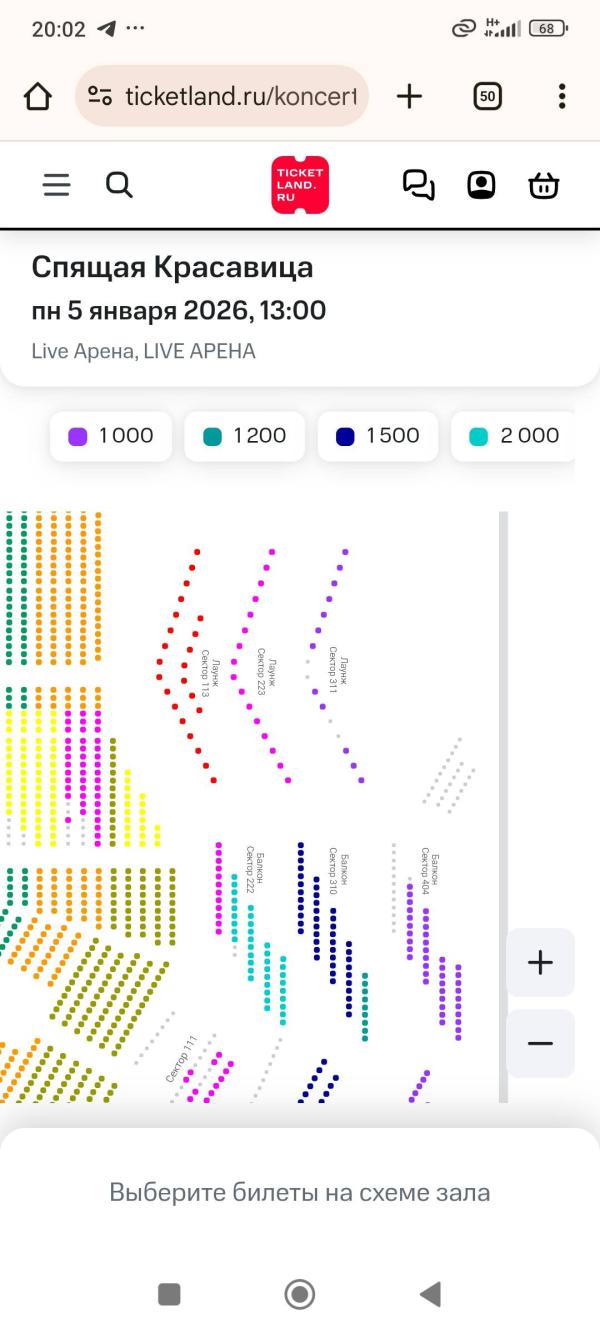This screenshot has width=600, height=1332.
Task: Go to Ticketland logo homepage
Action: [x=299, y=185]
